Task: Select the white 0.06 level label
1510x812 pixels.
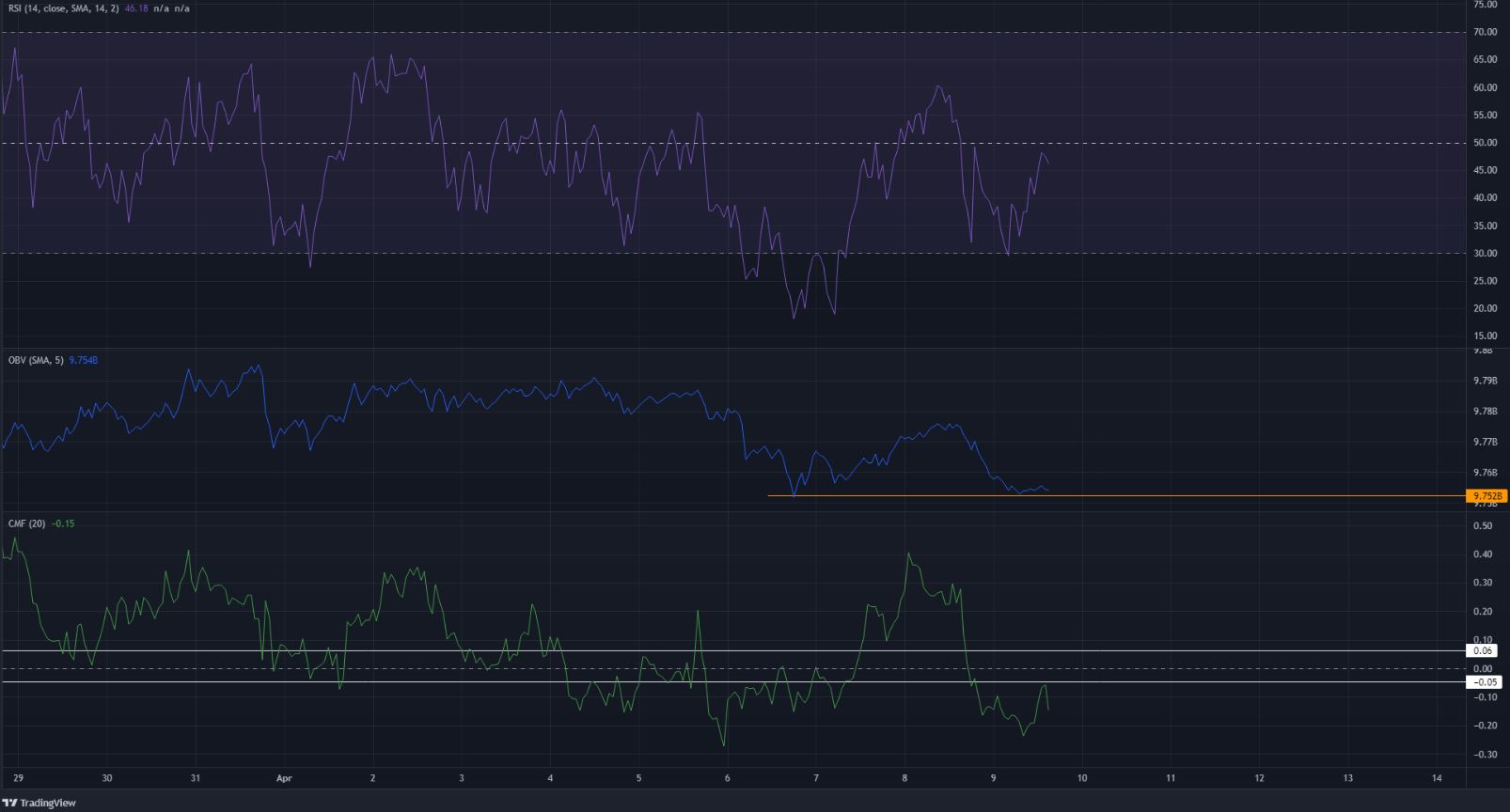Action: click(1483, 650)
